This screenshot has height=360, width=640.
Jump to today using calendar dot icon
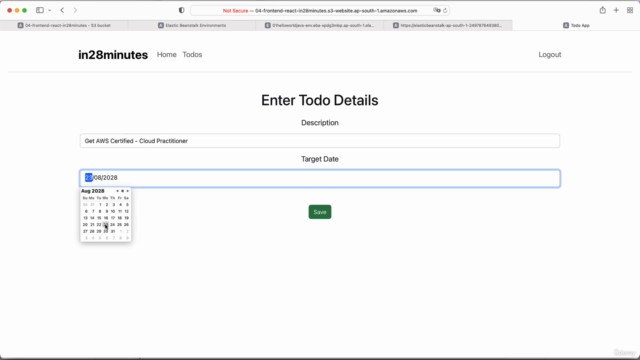[122, 191]
